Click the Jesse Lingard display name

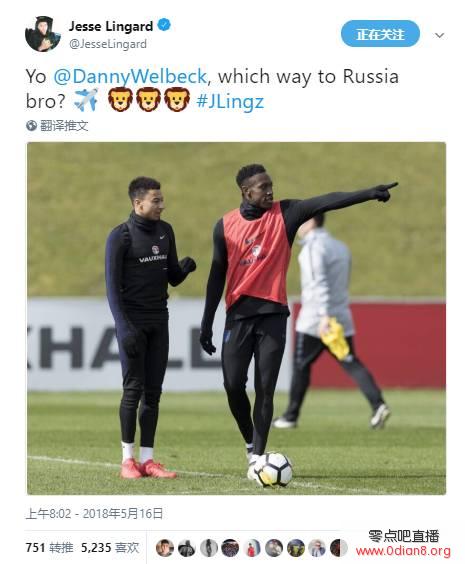tap(111, 26)
